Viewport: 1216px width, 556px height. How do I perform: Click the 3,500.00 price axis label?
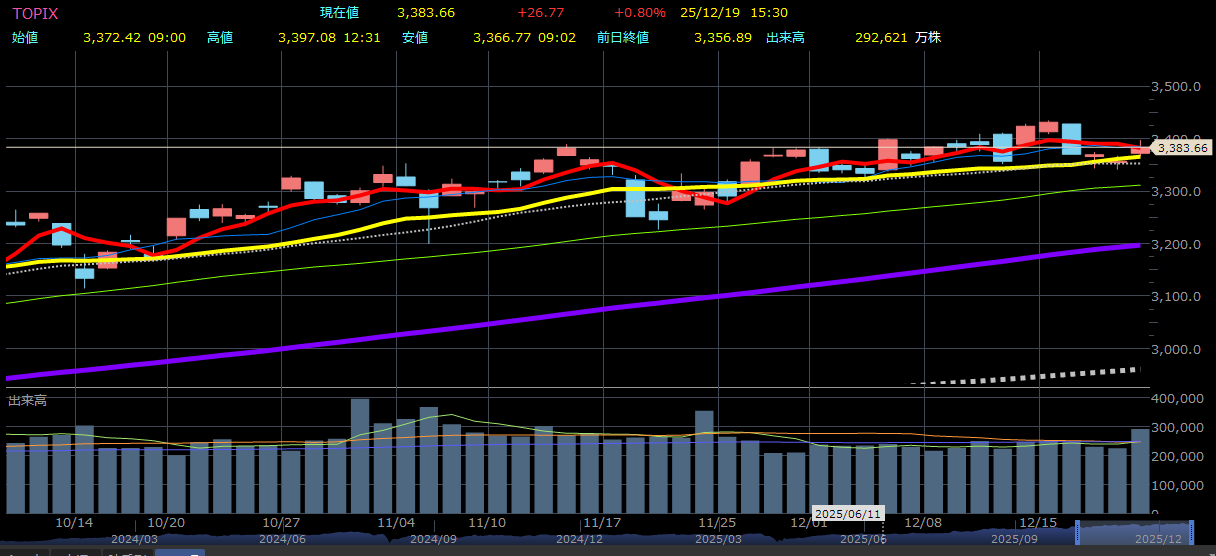point(1176,87)
